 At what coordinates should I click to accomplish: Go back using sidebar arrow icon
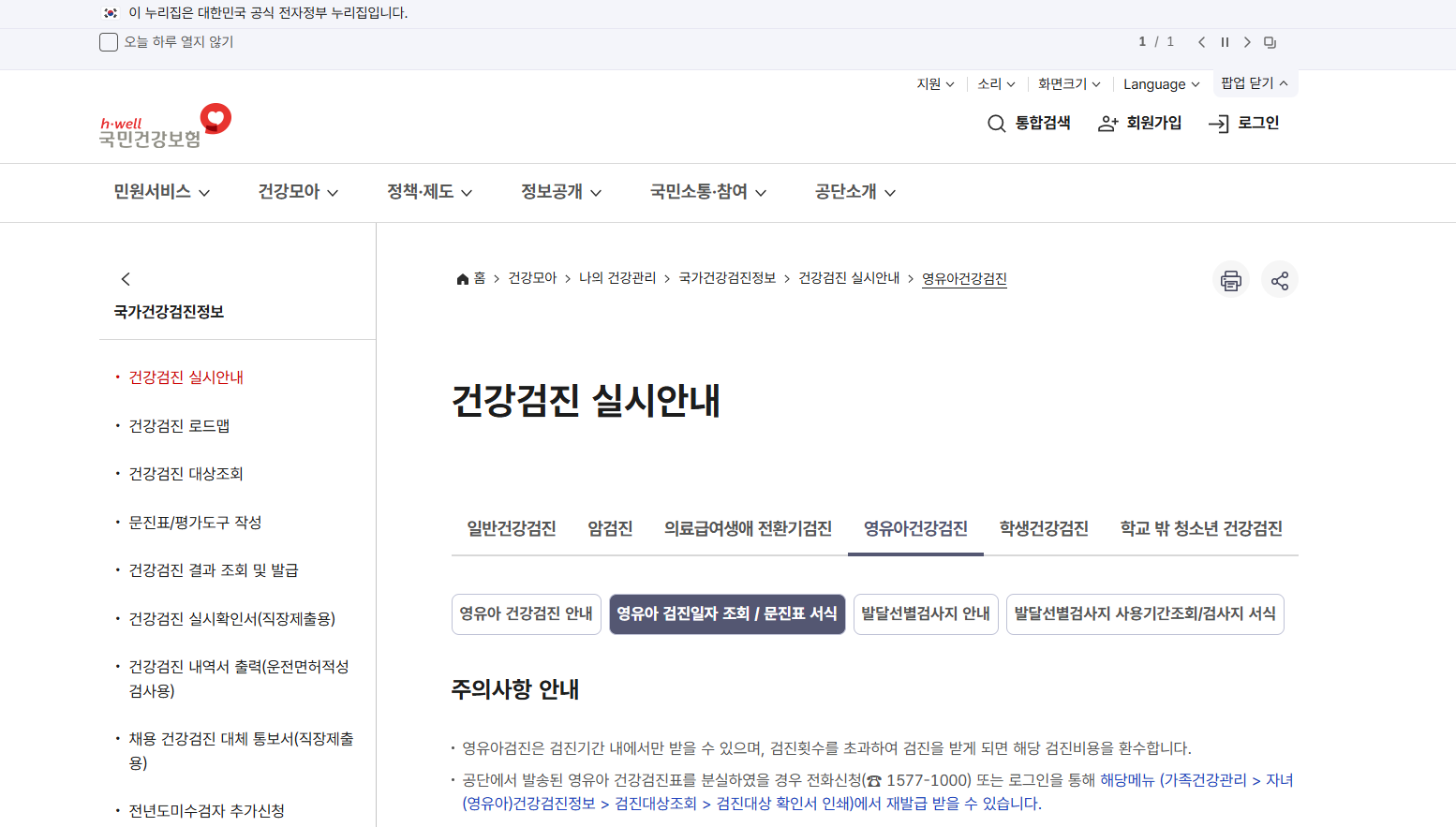coord(126,279)
